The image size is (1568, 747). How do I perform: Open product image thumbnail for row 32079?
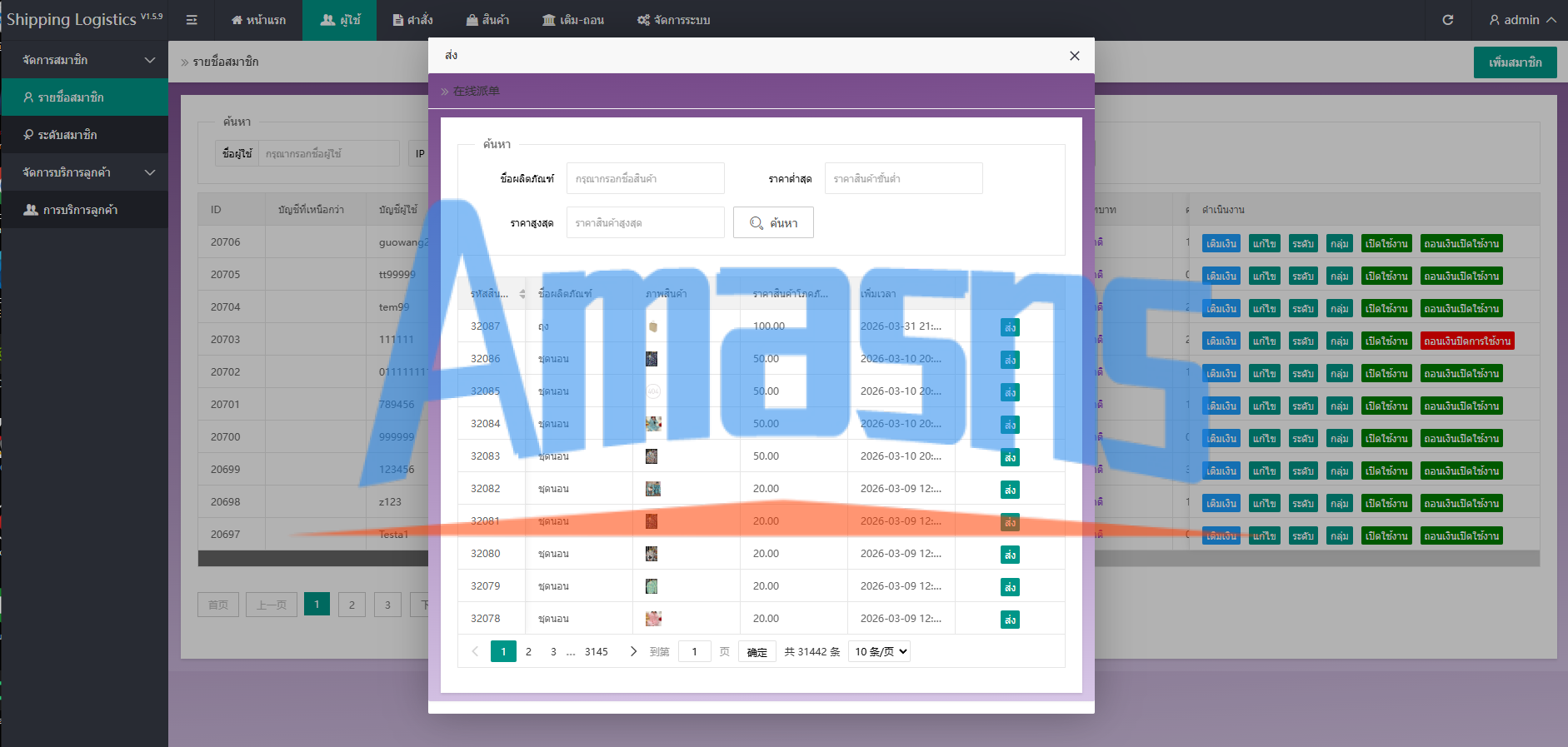tap(652, 586)
